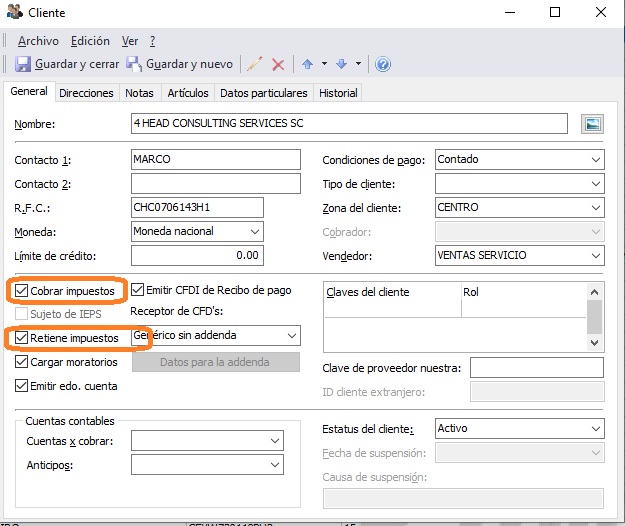Click the blue up arrow icon
Screen dimensions: 625x526
coord(307,64)
